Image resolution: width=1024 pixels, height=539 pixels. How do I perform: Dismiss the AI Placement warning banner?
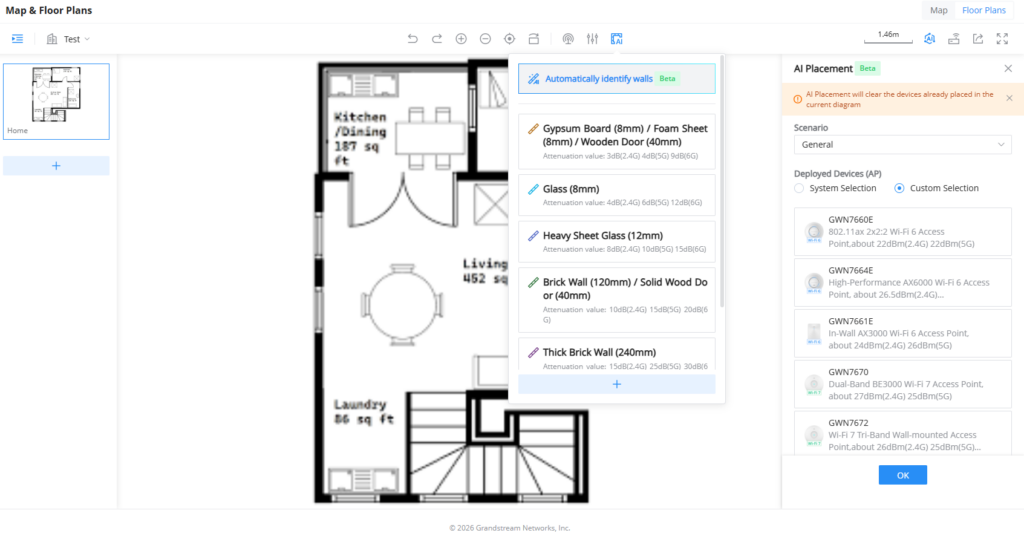click(1009, 99)
